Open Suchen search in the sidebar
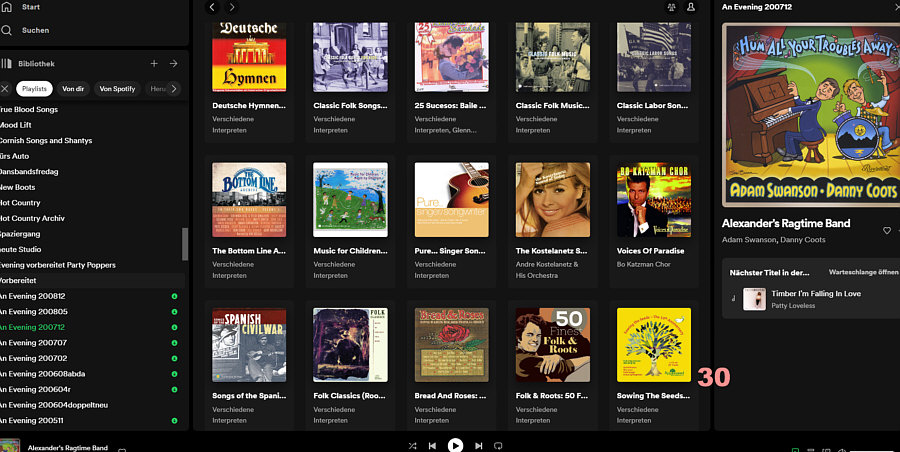900x452 pixels. (x=35, y=30)
